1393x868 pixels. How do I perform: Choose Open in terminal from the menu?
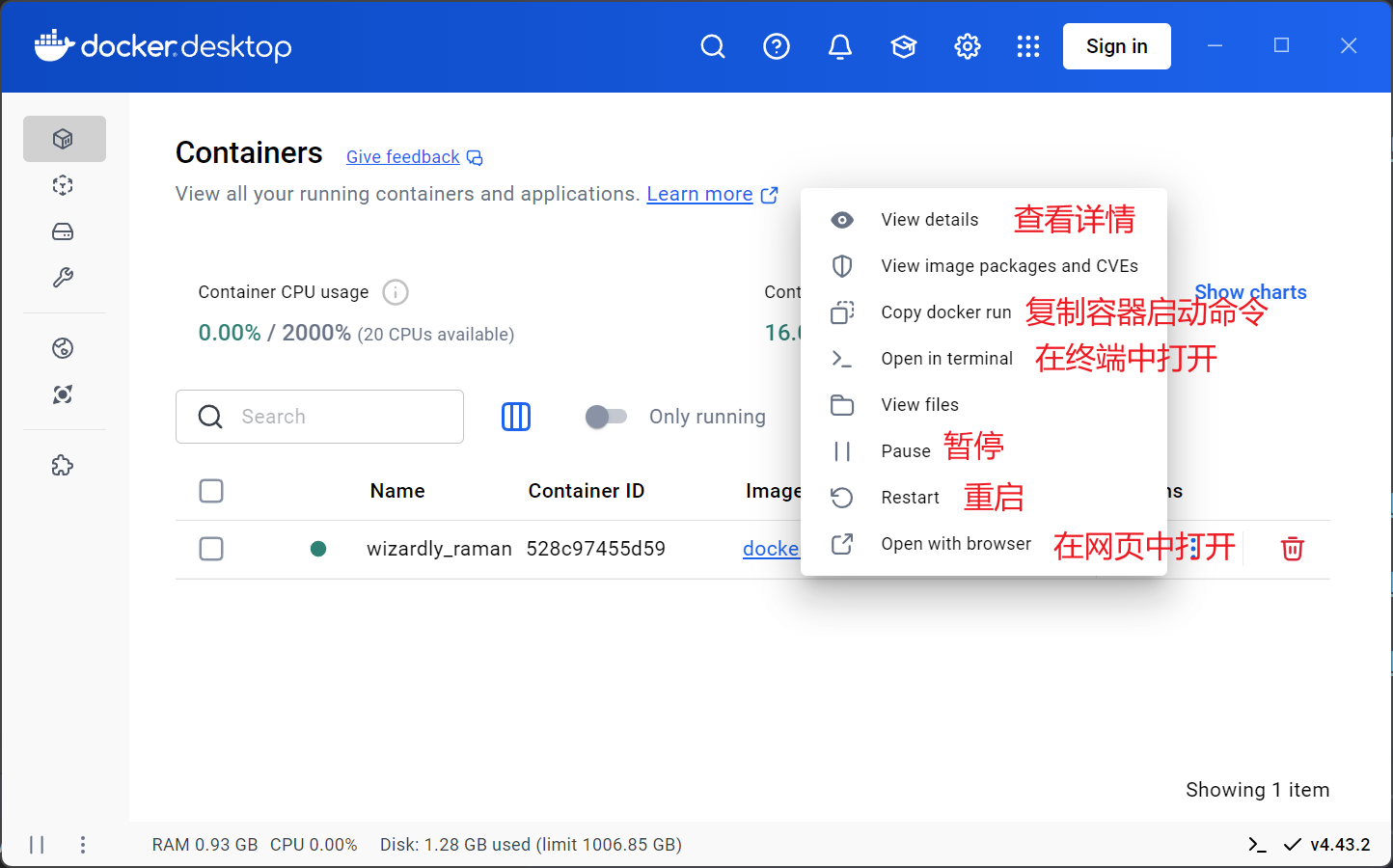[946, 358]
